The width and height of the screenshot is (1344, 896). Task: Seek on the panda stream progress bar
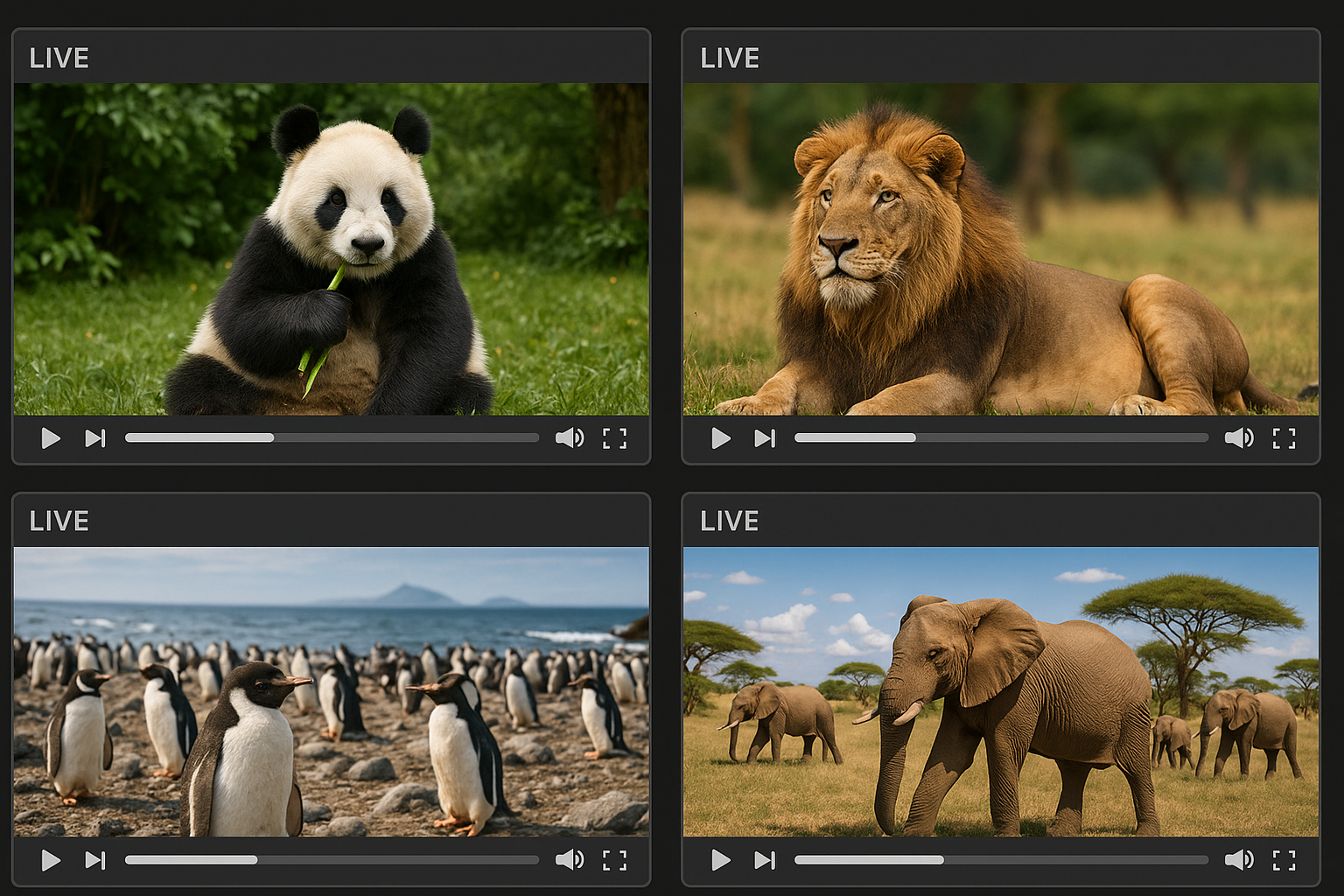point(332,437)
